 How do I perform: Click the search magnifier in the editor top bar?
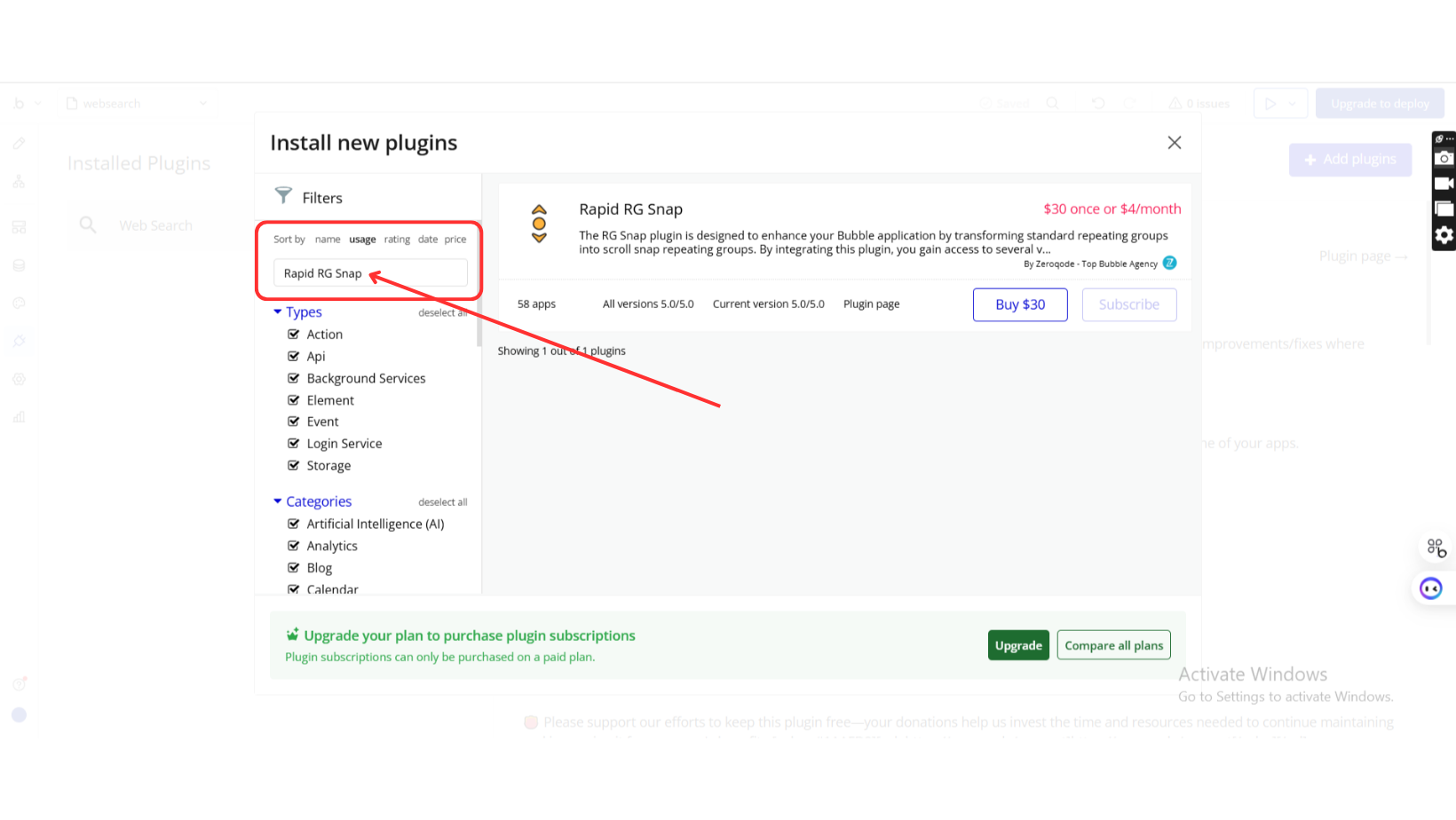[1052, 103]
